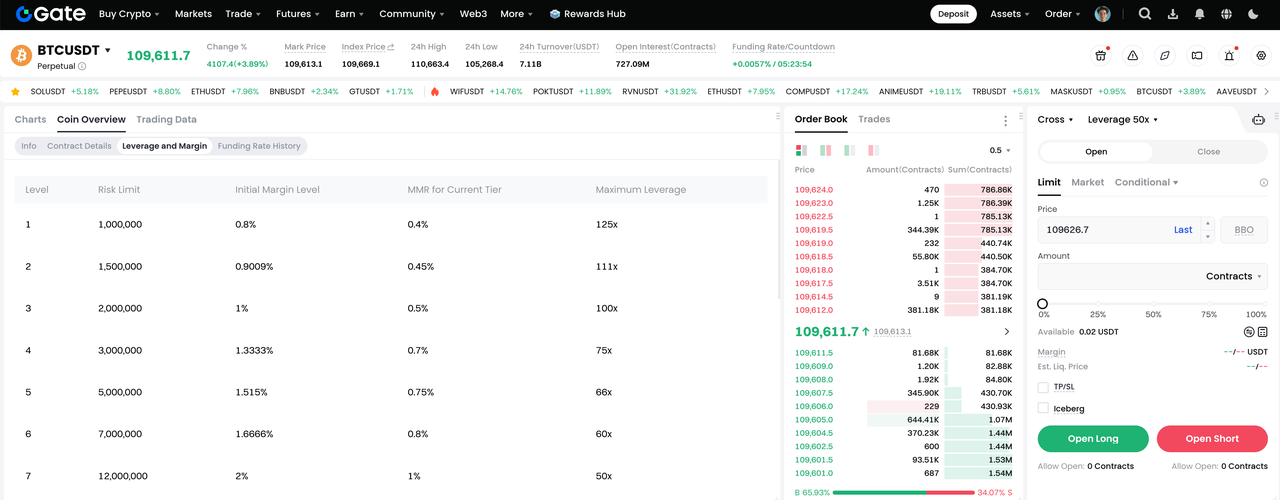Expand the Cross margin mode dropdown

(1055, 120)
